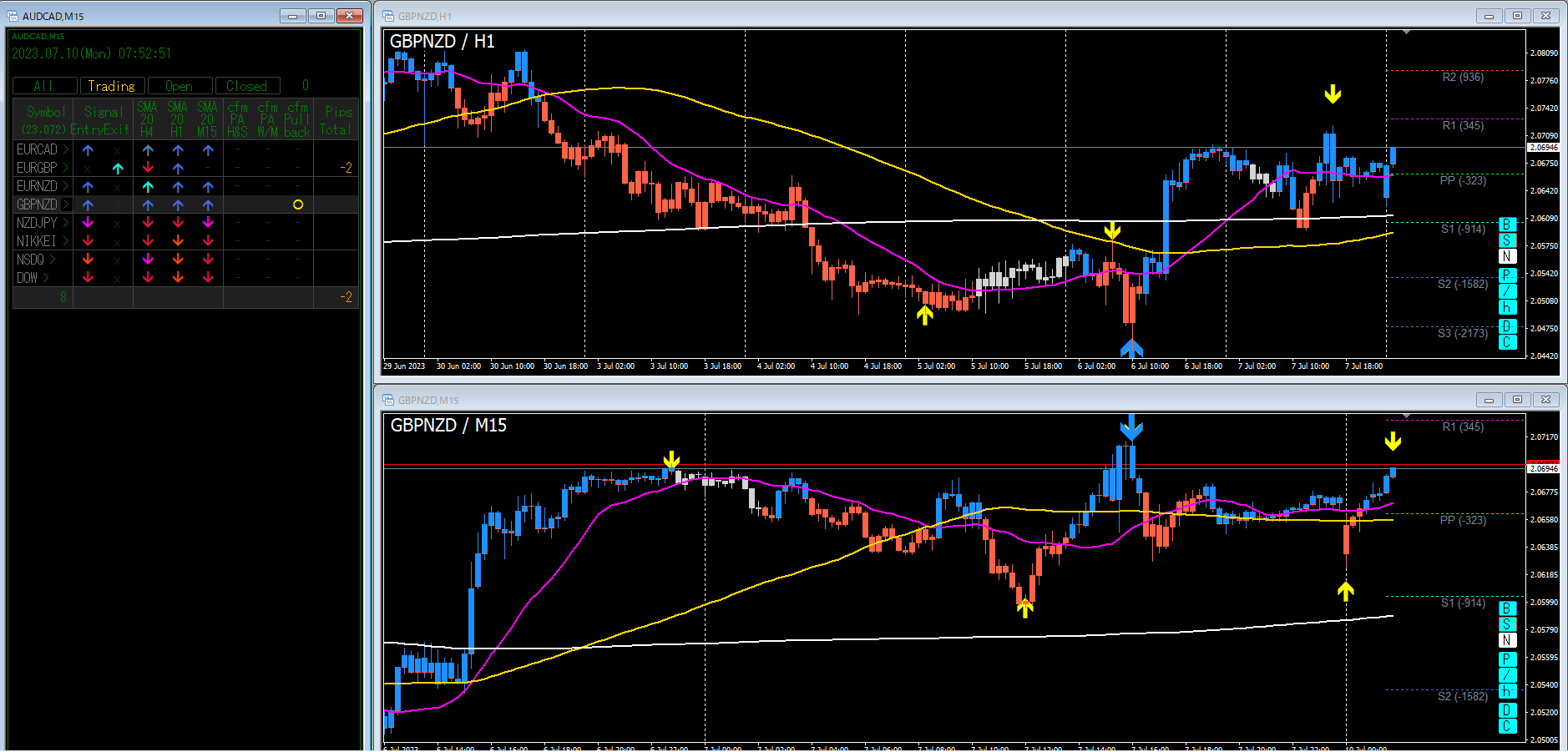The width and height of the screenshot is (1568, 752).
Task: Switch to the Closed tab
Action: tap(247, 86)
